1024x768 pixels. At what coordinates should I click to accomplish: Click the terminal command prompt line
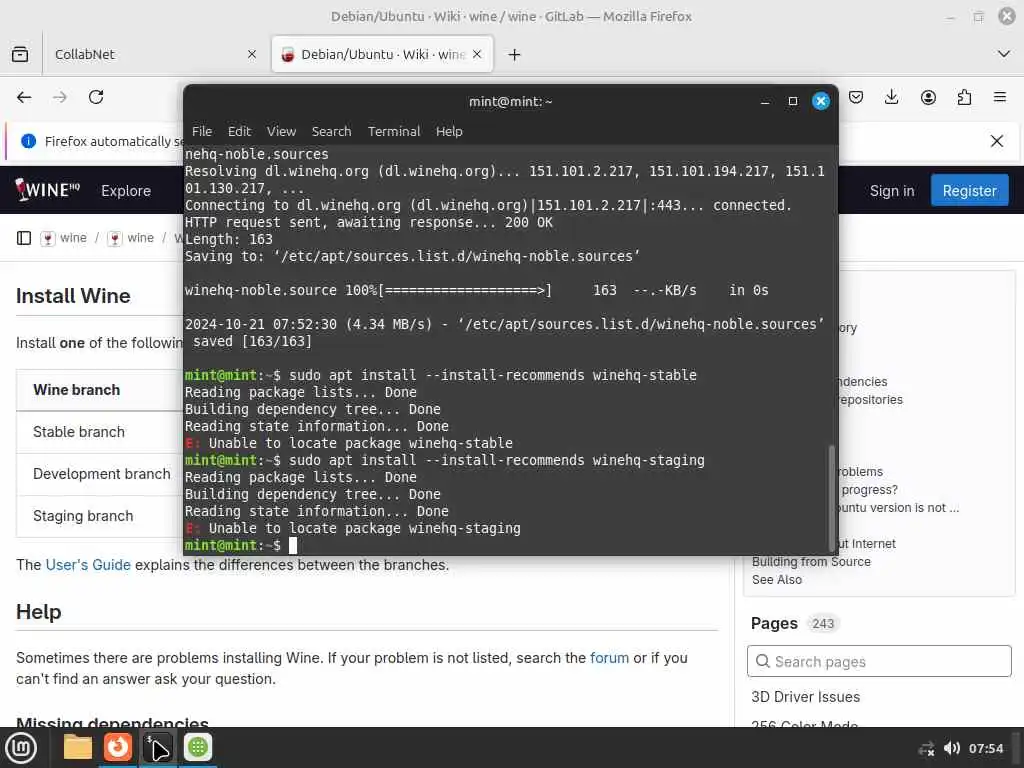pos(506,545)
